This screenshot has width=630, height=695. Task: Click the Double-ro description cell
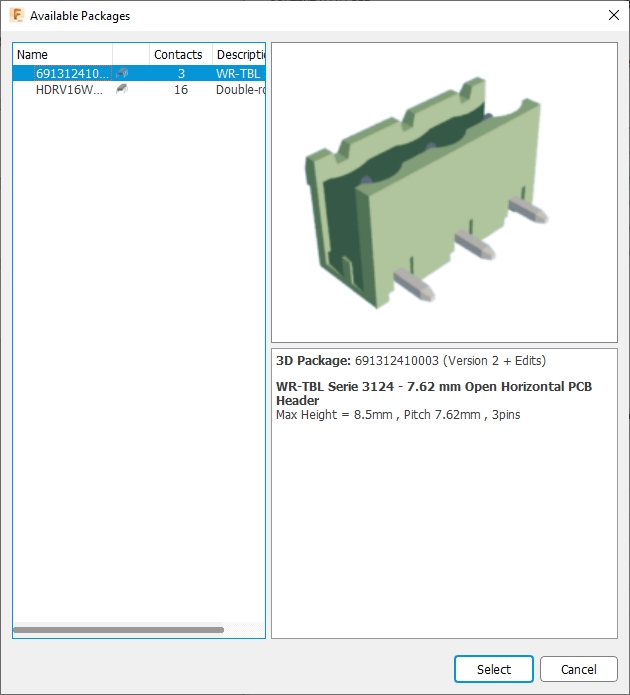pos(240,90)
